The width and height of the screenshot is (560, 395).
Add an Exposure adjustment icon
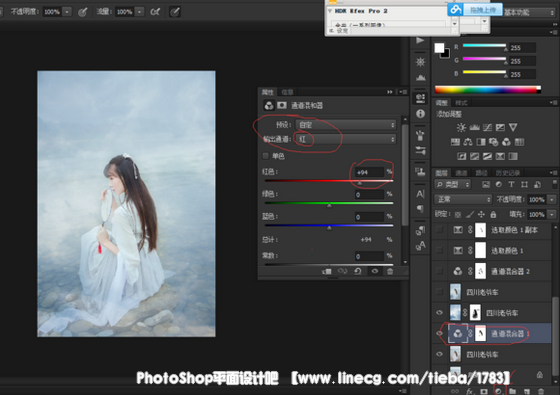500,128
